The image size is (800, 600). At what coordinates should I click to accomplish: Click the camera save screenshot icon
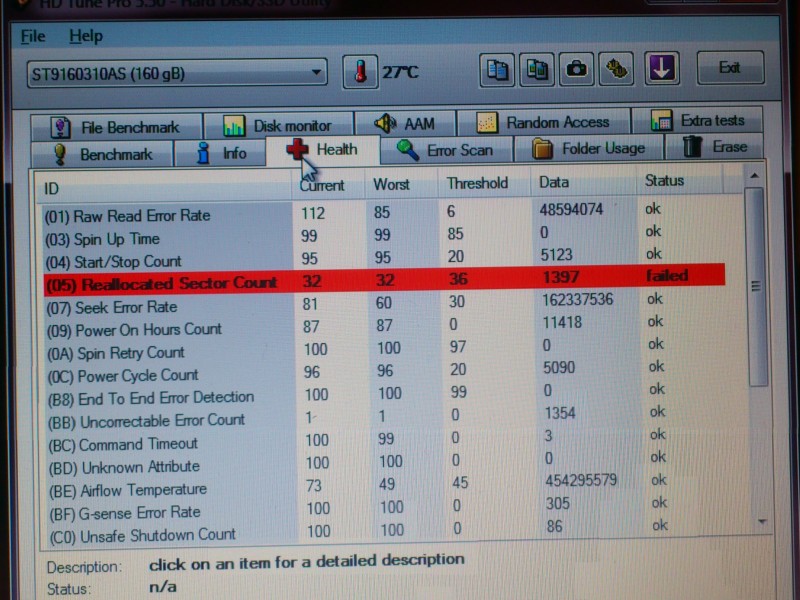click(577, 68)
